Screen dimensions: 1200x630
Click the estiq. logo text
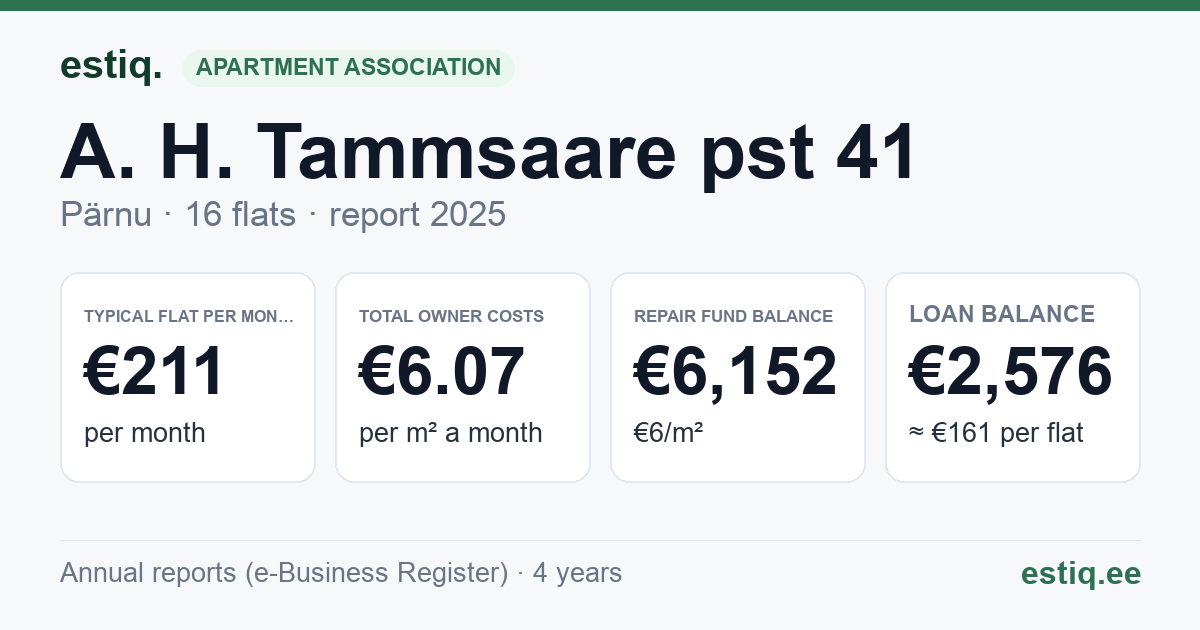(110, 66)
